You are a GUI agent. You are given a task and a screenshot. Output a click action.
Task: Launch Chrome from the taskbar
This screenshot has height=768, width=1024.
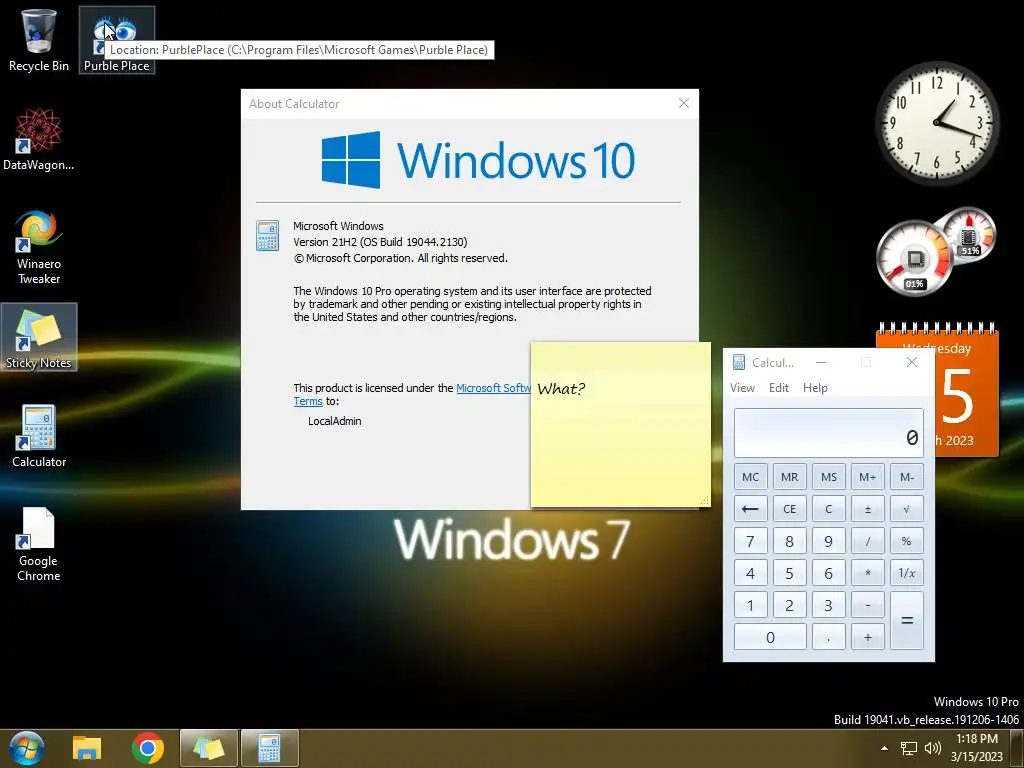tap(148, 748)
